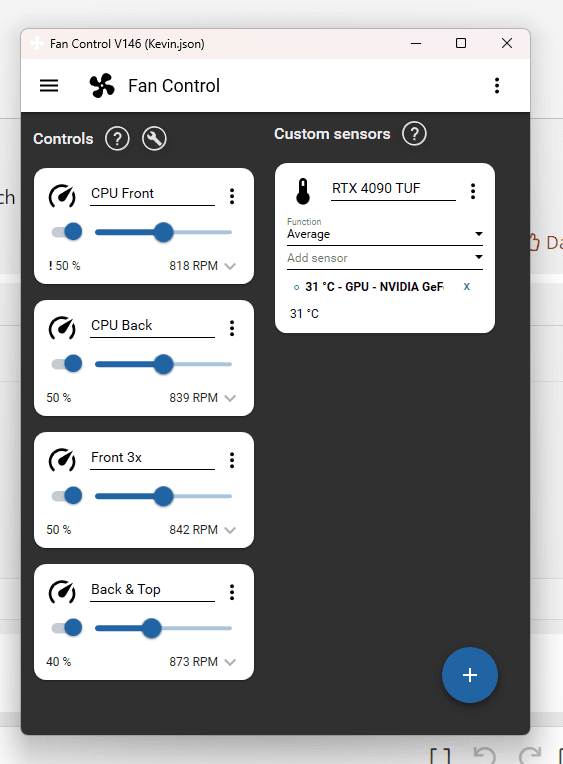Click the CPU Back speed slider handle
This screenshot has height=764, width=563.
(x=163, y=364)
